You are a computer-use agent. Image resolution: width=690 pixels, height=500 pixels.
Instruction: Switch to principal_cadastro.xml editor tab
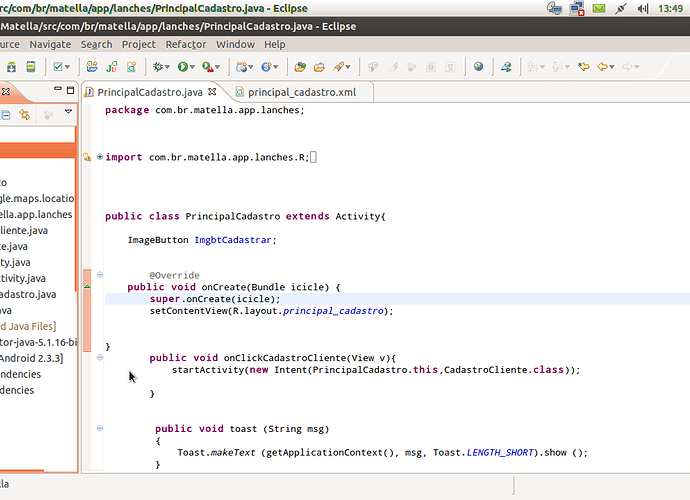pos(300,92)
